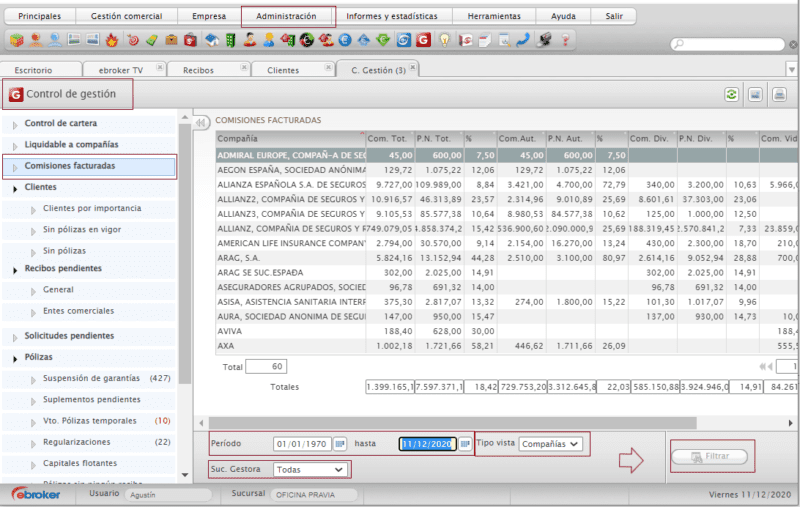Open Control de gestión via red G toolbar icon
Image resolution: width=800 pixels, height=507 pixels.
pyautogui.click(x=423, y=40)
